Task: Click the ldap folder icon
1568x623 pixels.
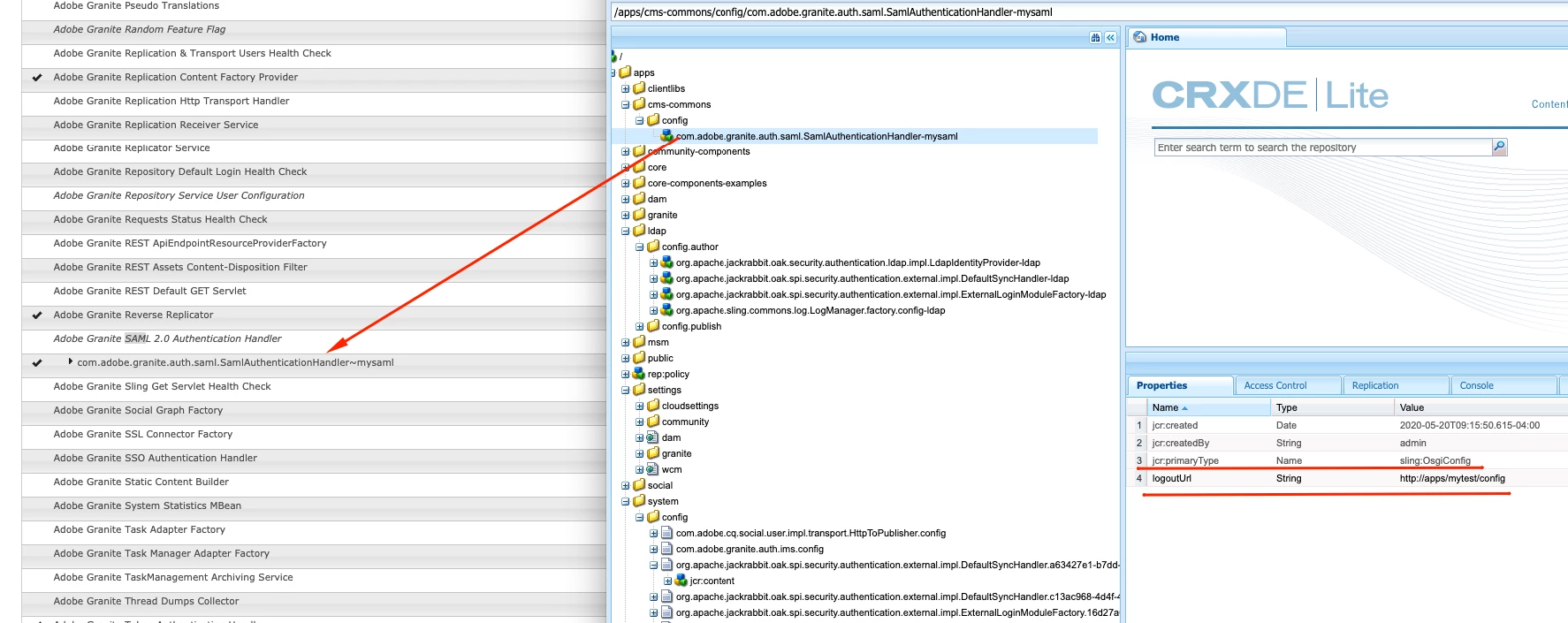Action: coord(639,231)
